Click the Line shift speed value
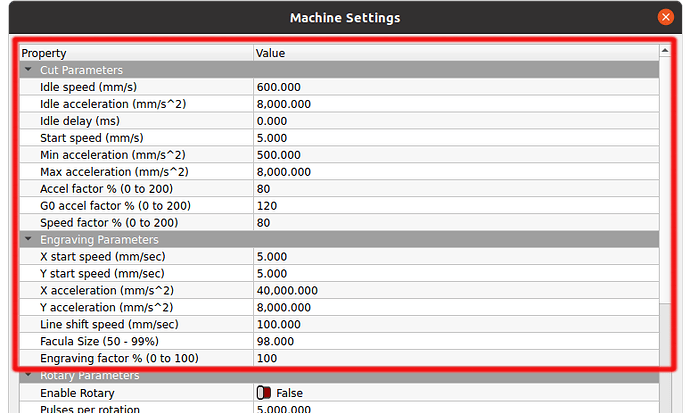The image size is (690, 413). pyautogui.click(x=455, y=324)
